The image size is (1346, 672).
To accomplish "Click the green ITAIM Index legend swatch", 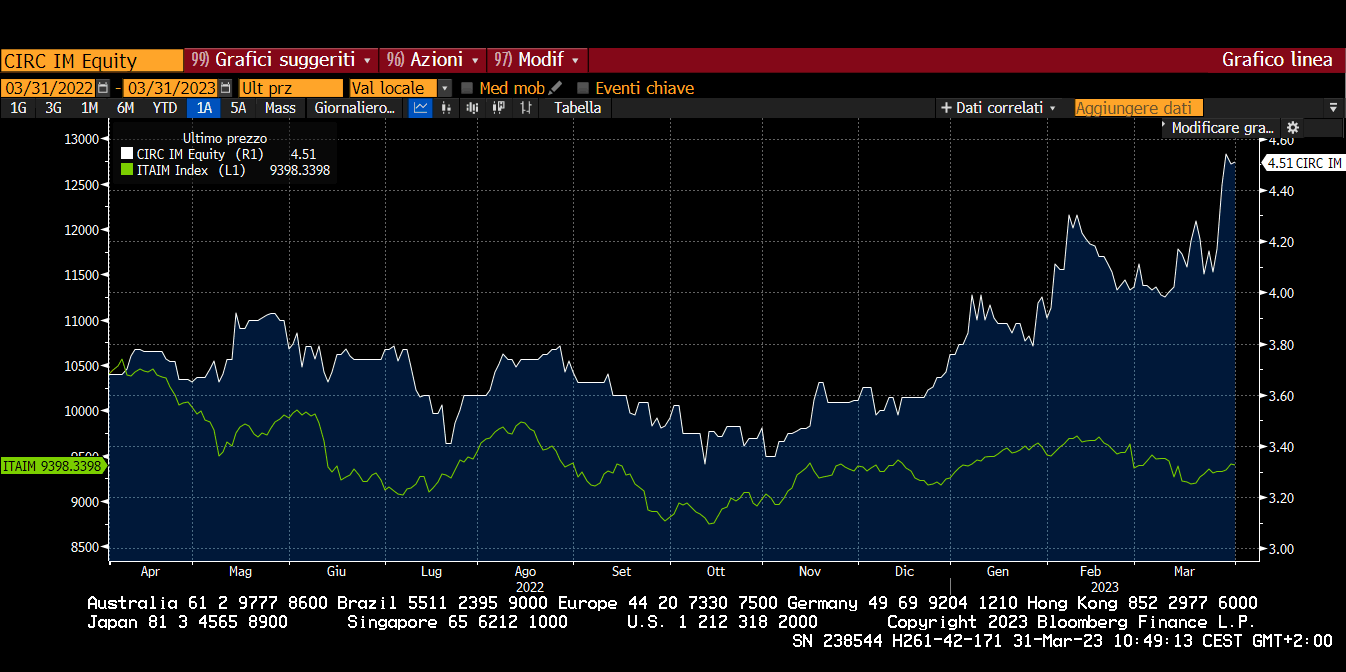I will point(127,170).
